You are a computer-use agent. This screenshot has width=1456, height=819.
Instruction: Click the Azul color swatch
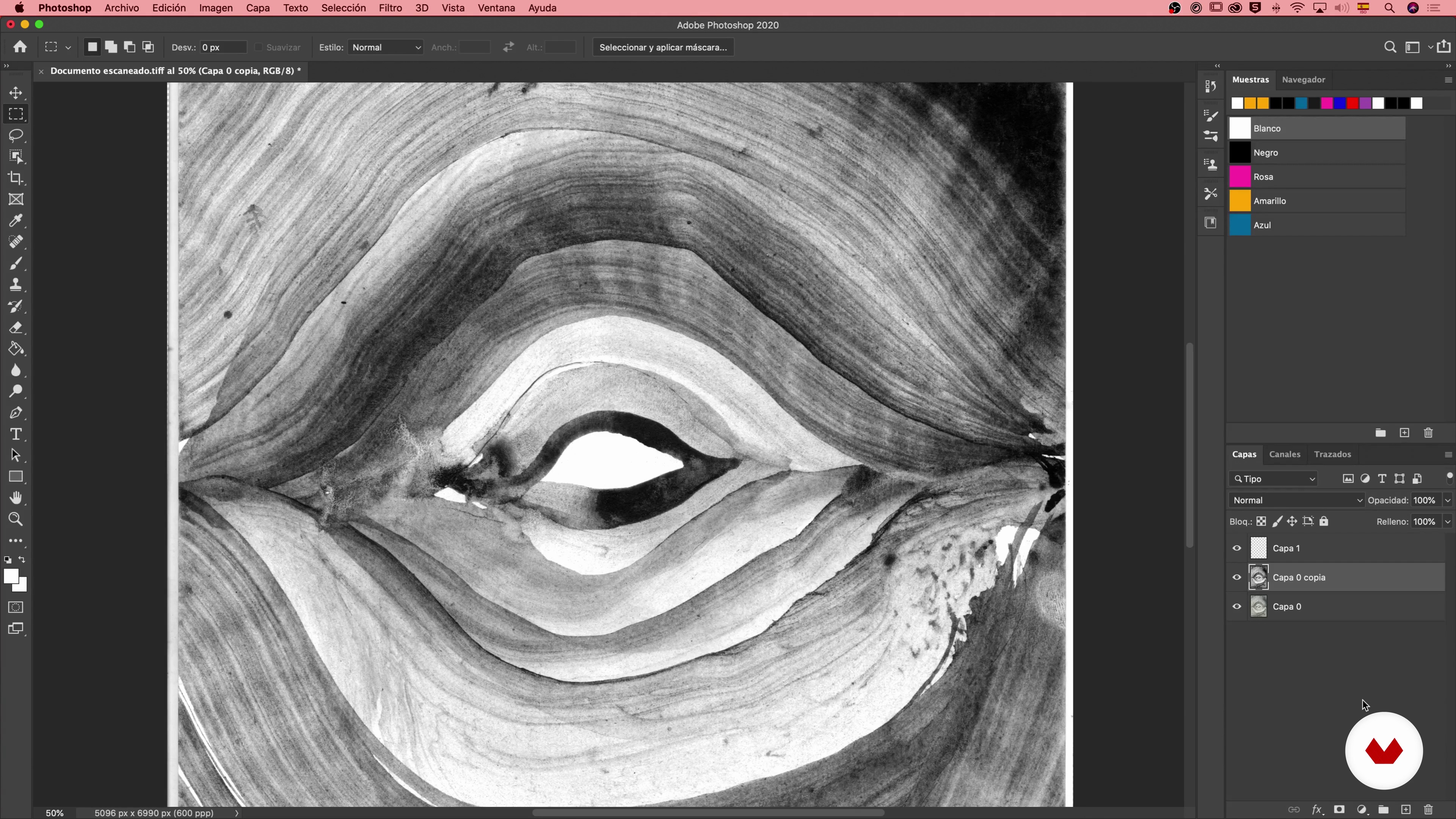pyautogui.click(x=1240, y=225)
